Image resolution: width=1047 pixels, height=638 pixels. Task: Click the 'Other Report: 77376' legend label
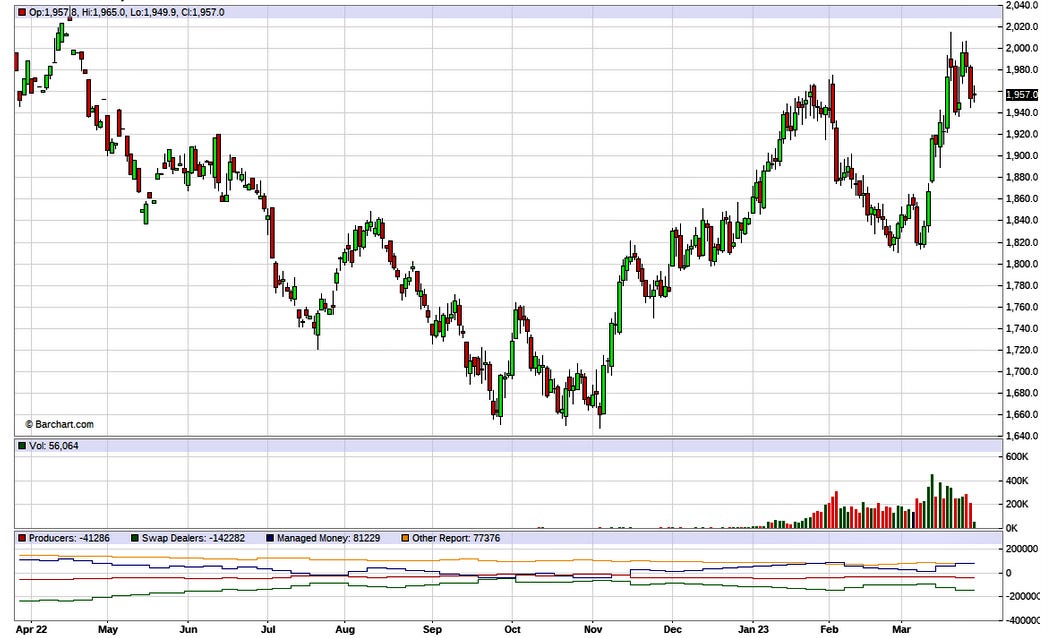click(456, 538)
